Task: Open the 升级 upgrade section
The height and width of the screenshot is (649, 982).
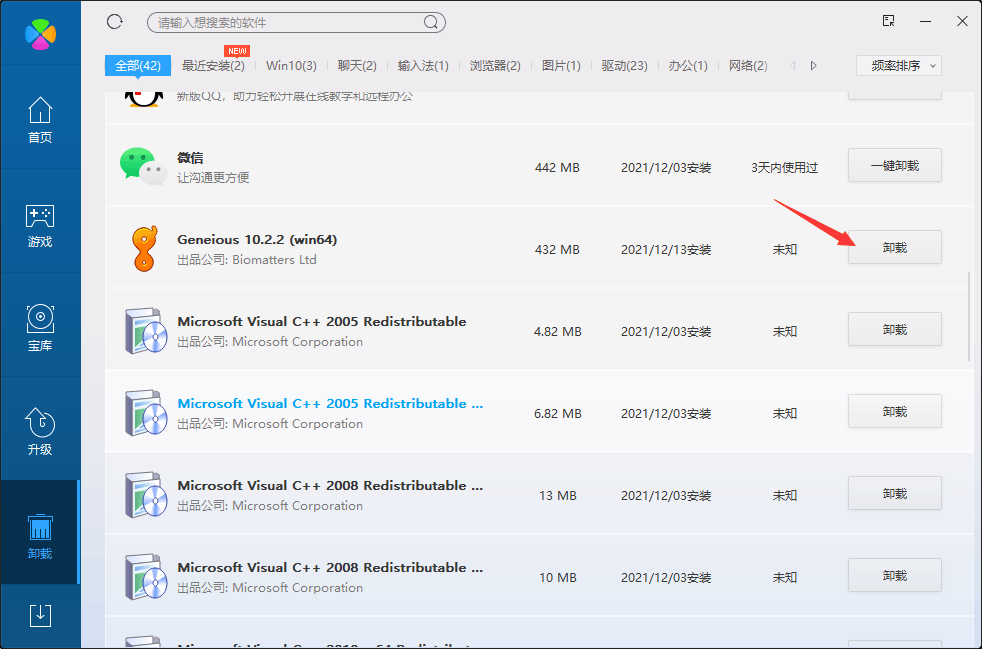Action: (40, 432)
